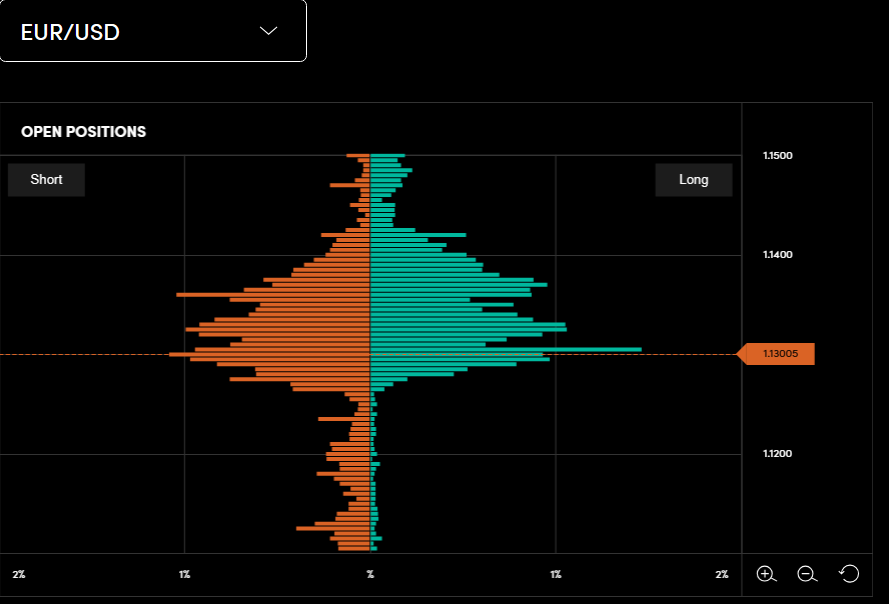Click the Long label button
The image size is (889, 604).
coord(693,180)
